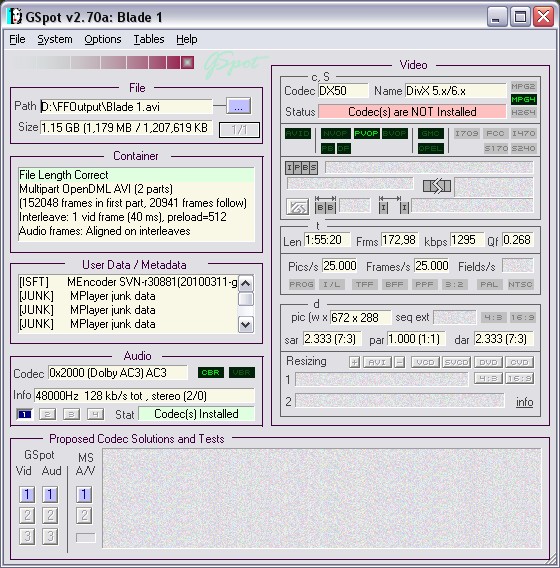Click the S240 indicator
Image resolution: width=560 pixels, height=568 pixels.
[523, 148]
